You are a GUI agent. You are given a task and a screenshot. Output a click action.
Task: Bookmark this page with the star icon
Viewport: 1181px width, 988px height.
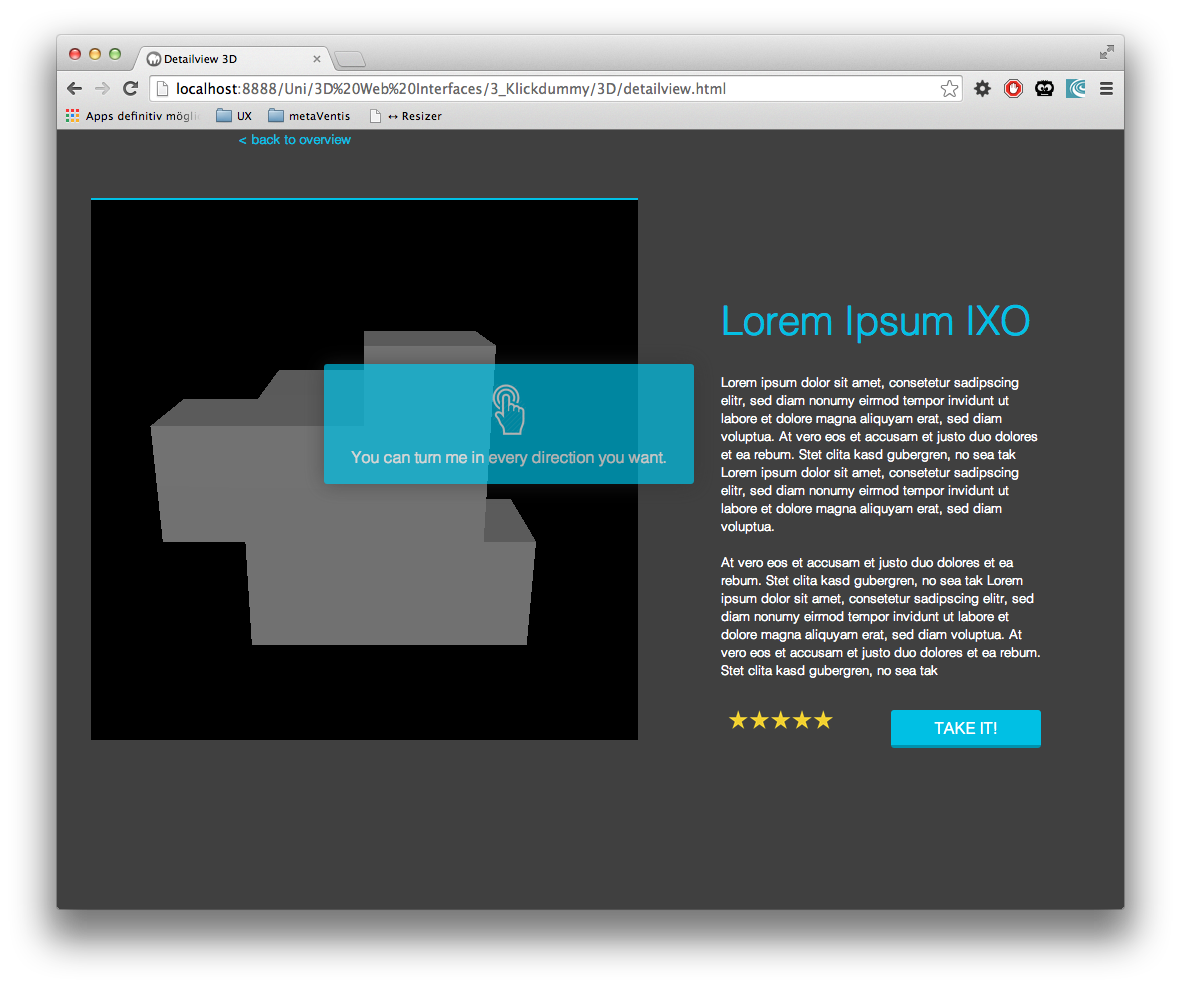coord(949,89)
